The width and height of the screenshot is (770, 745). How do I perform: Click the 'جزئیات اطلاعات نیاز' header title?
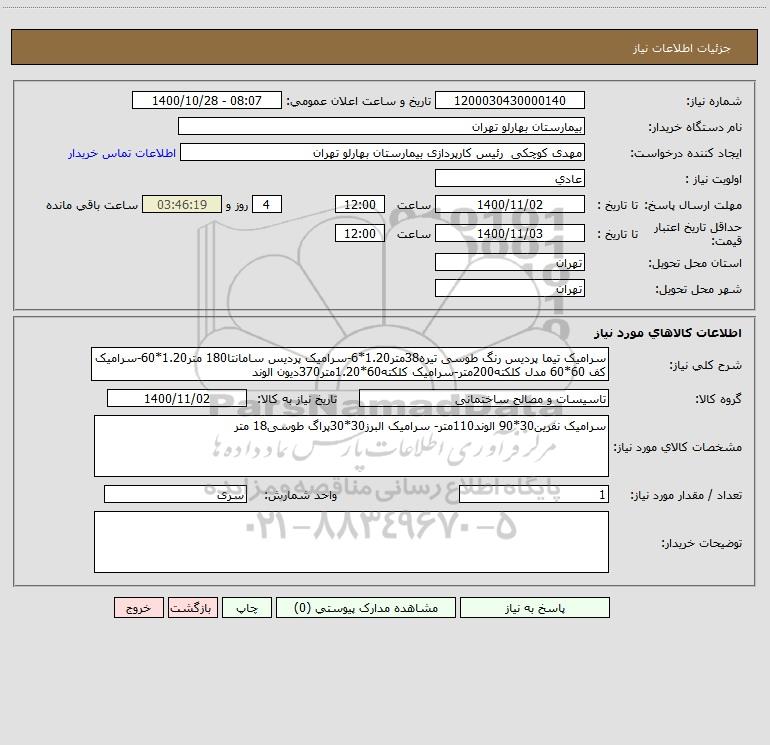tap(682, 48)
